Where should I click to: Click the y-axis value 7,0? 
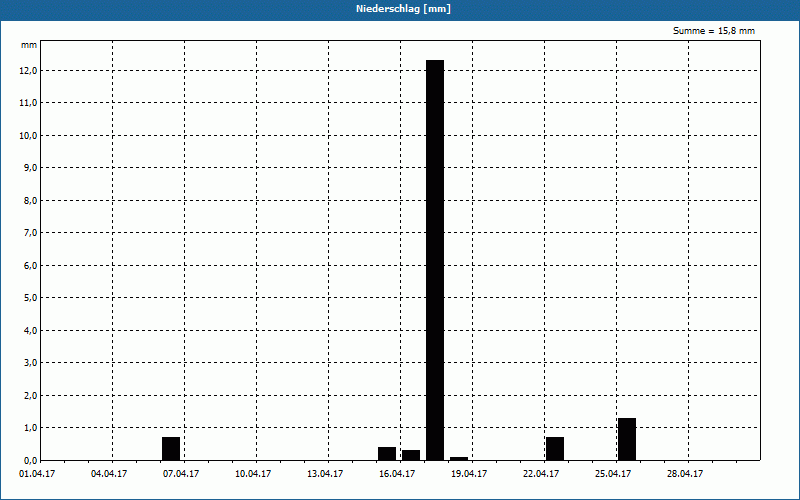tap(30, 233)
